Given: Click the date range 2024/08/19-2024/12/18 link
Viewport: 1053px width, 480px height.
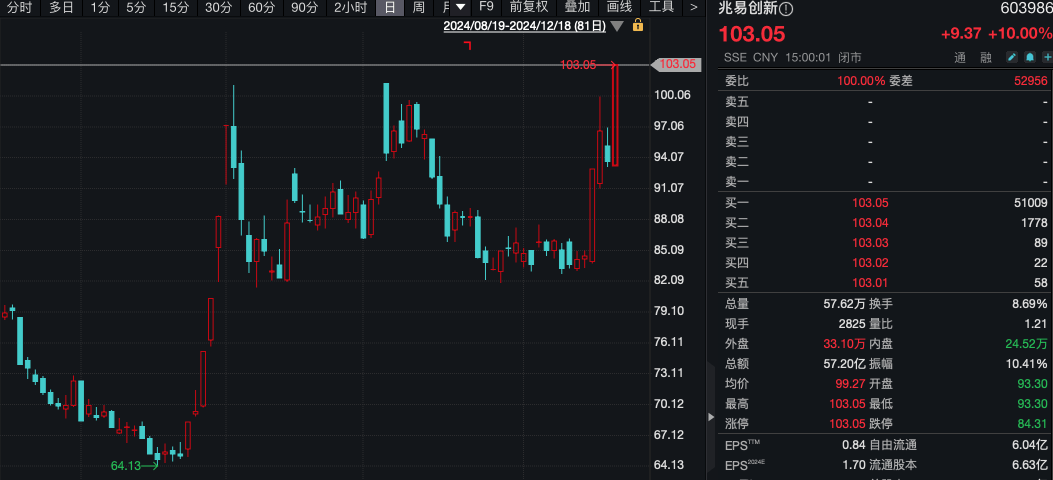Looking at the screenshot, I should [x=524, y=26].
